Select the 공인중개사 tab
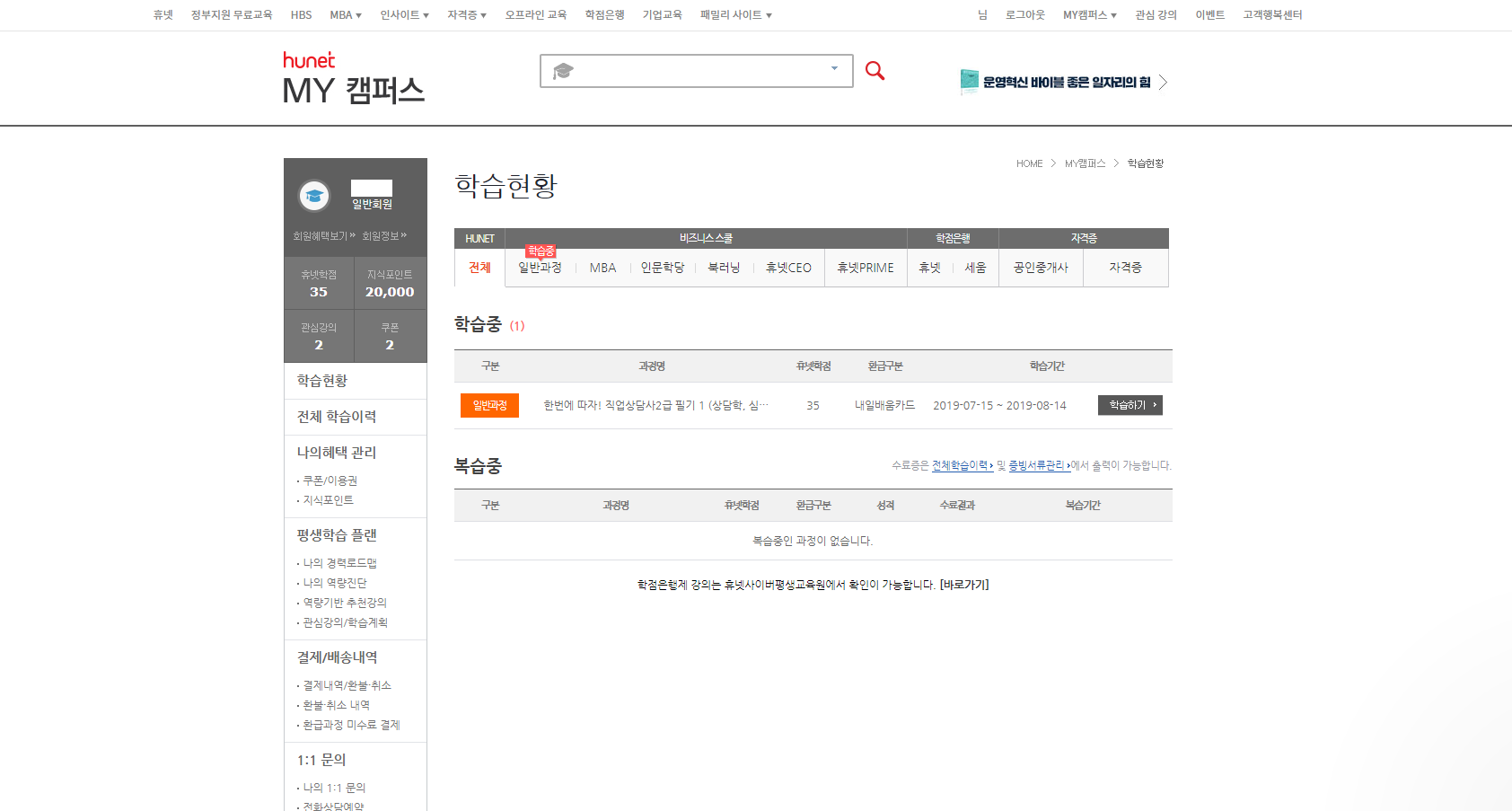This screenshot has width=1512, height=811. coord(1041,268)
